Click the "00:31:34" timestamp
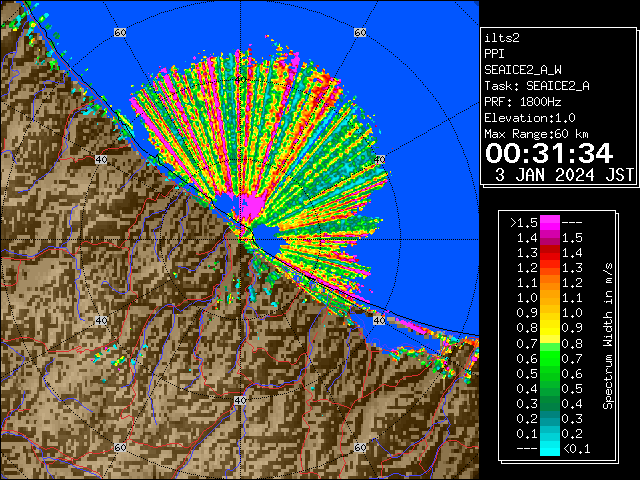The width and height of the screenshot is (640, 480). click(549, 153)
